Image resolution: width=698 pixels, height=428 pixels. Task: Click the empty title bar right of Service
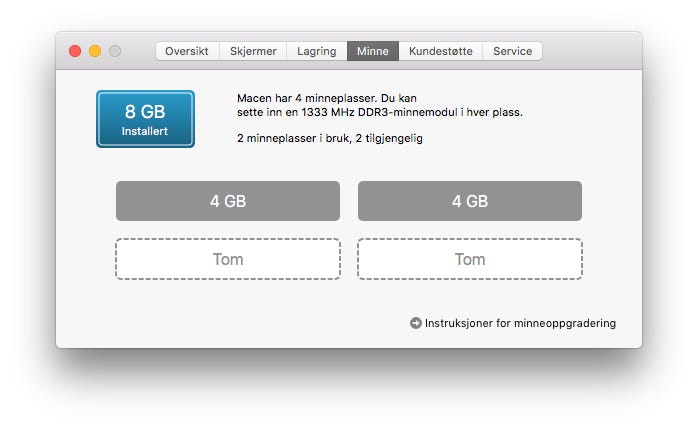coord(590,51)
